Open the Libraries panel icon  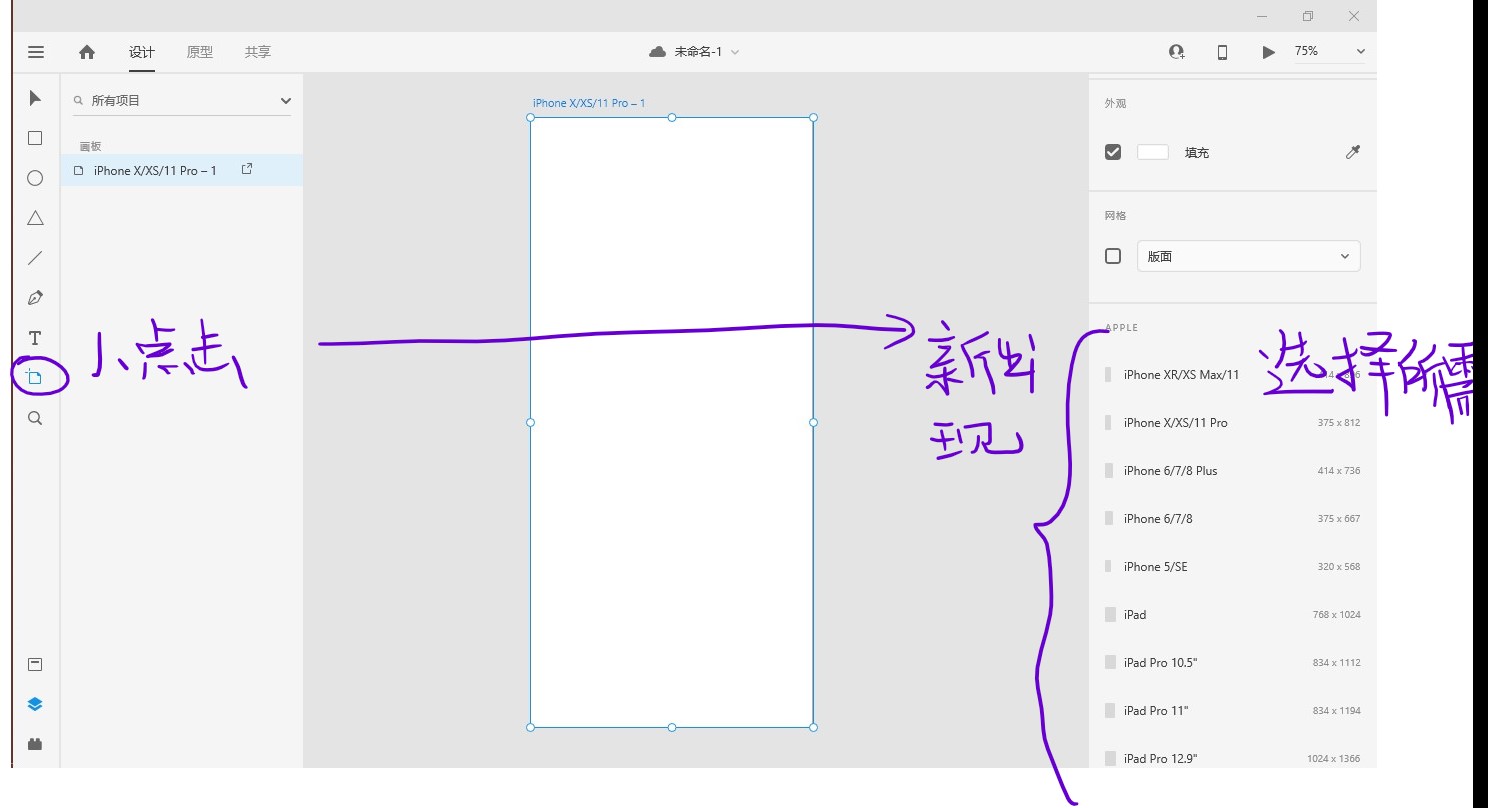coord(35,664)
